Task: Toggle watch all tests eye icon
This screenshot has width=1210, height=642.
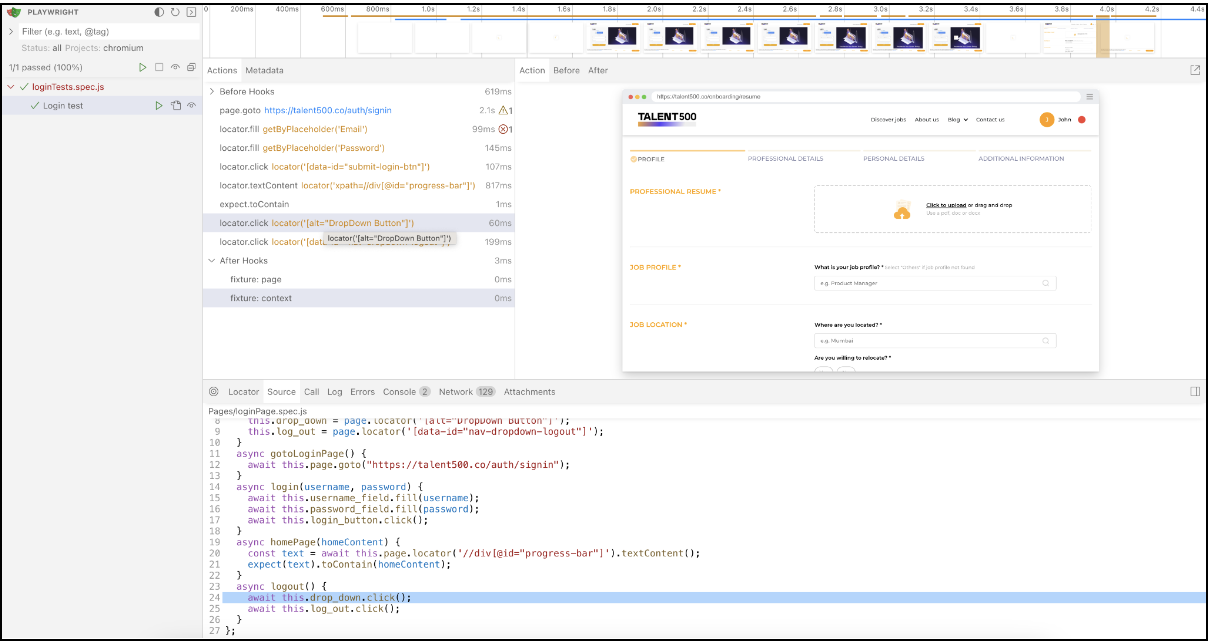Action: point(175,67)
